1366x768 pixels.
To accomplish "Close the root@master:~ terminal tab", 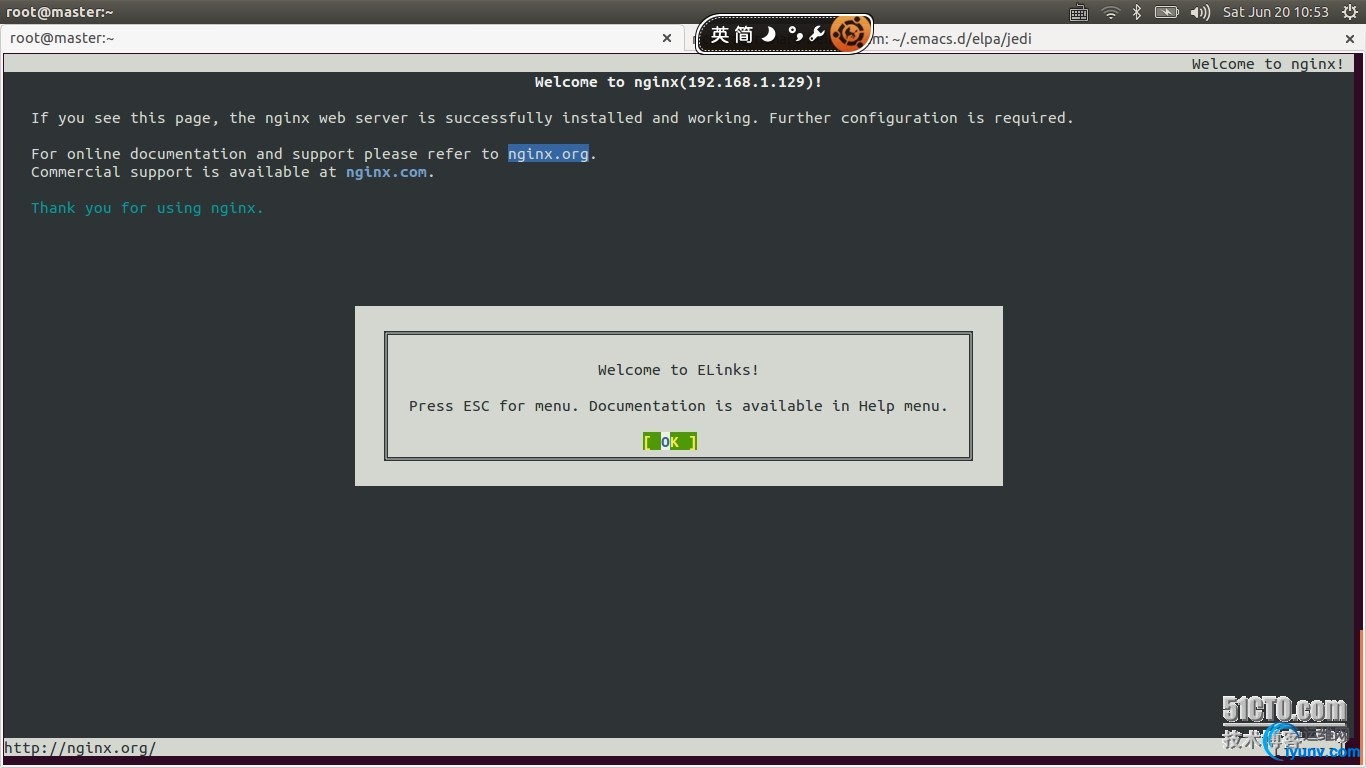I will pyautogui.click(x=667, y=38).
